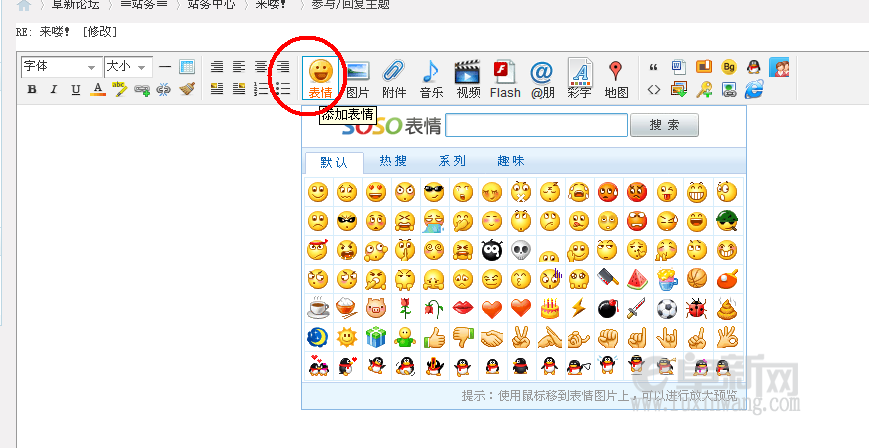Switch to the 趣味 emoticon tab
The height and width of the screenshot is (448, 869).
(510, 161)
